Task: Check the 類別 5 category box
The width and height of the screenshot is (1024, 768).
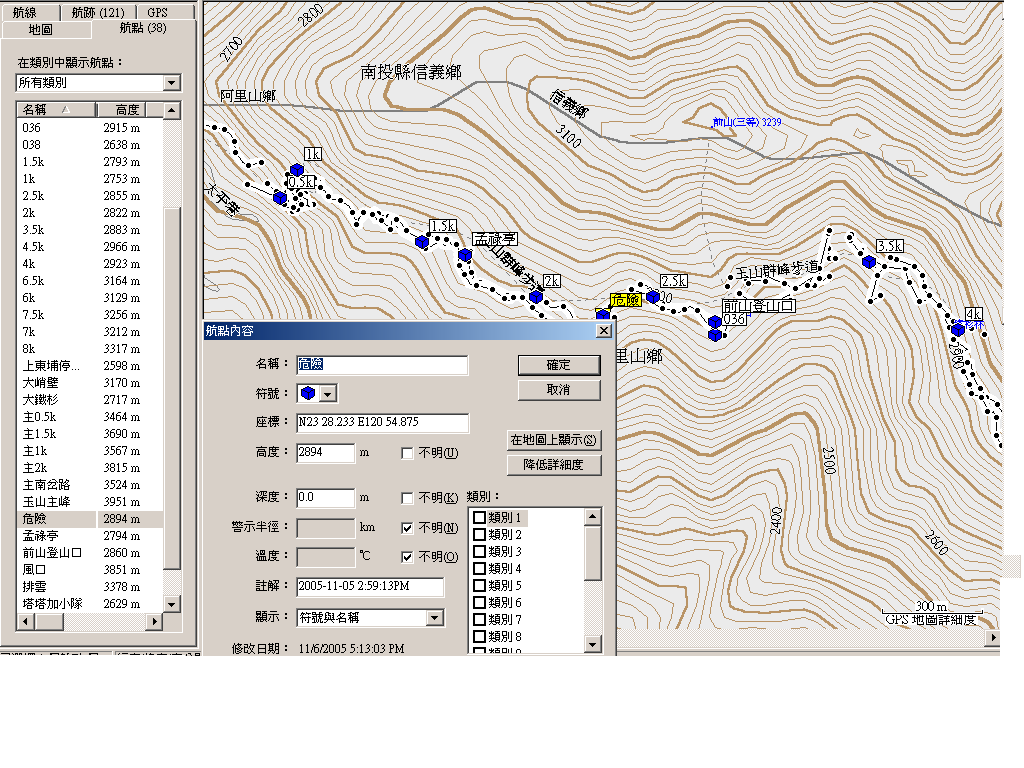Action: click(x=479, y=586)
